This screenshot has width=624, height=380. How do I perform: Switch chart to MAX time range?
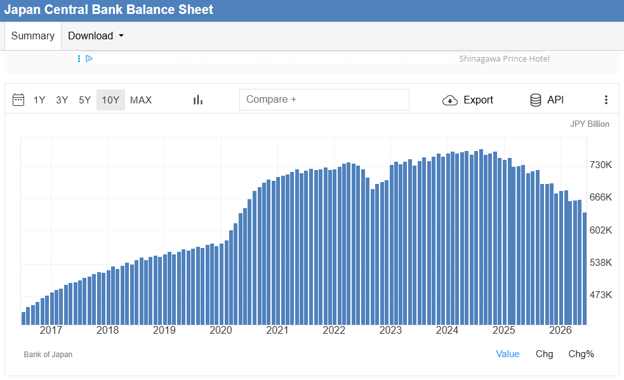(x=141, y=100)
